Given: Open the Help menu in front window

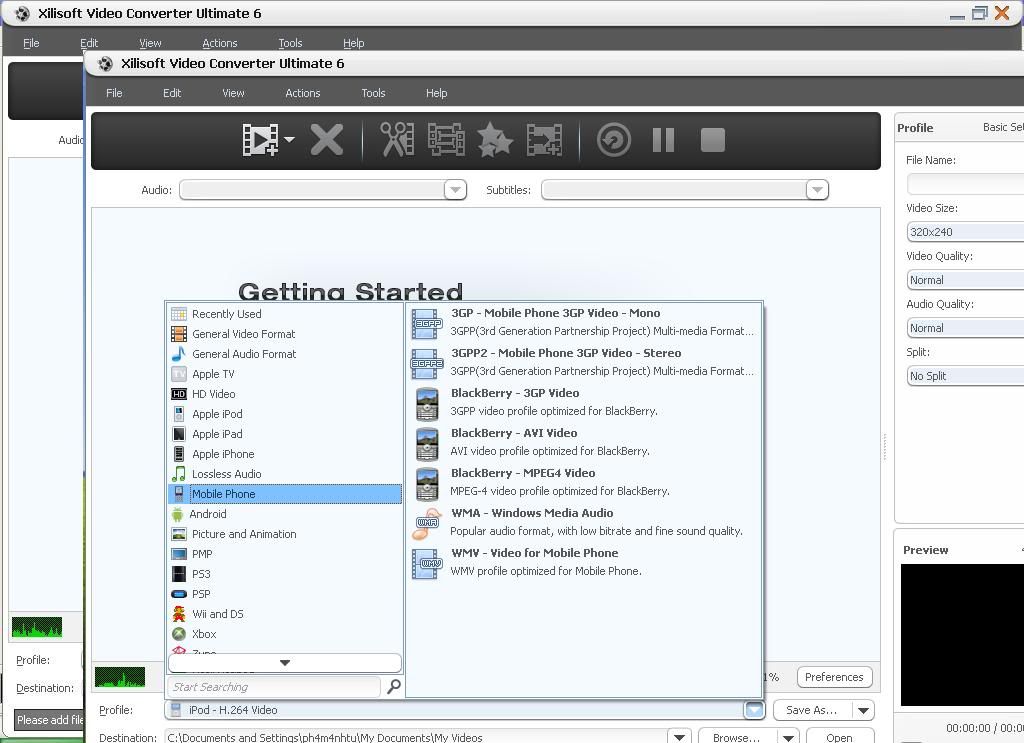Looking at the screenshot, I should pyautogui.click(x=437, y=93).
